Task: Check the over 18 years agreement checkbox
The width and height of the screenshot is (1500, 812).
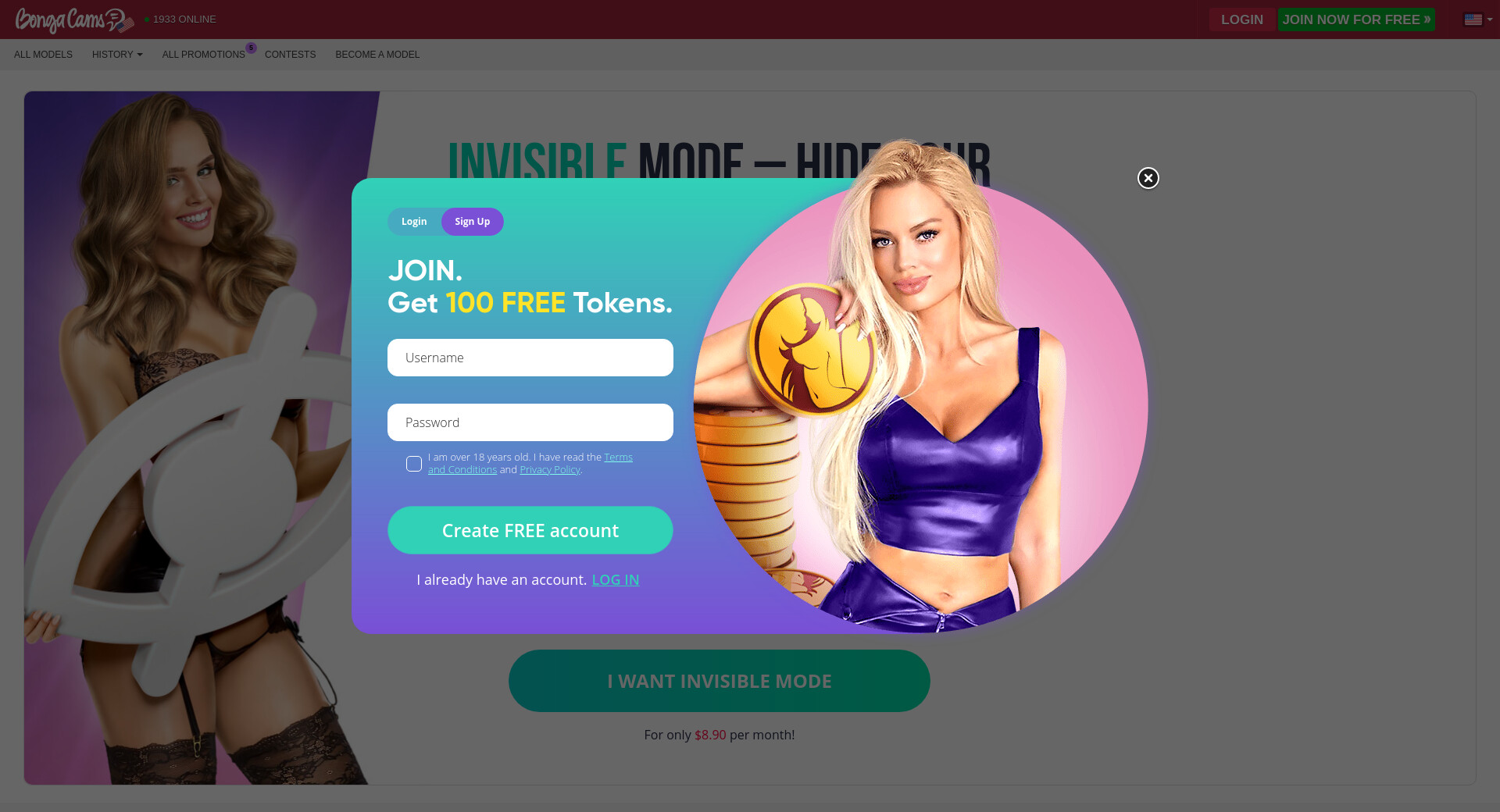Action: coord(414,464)
